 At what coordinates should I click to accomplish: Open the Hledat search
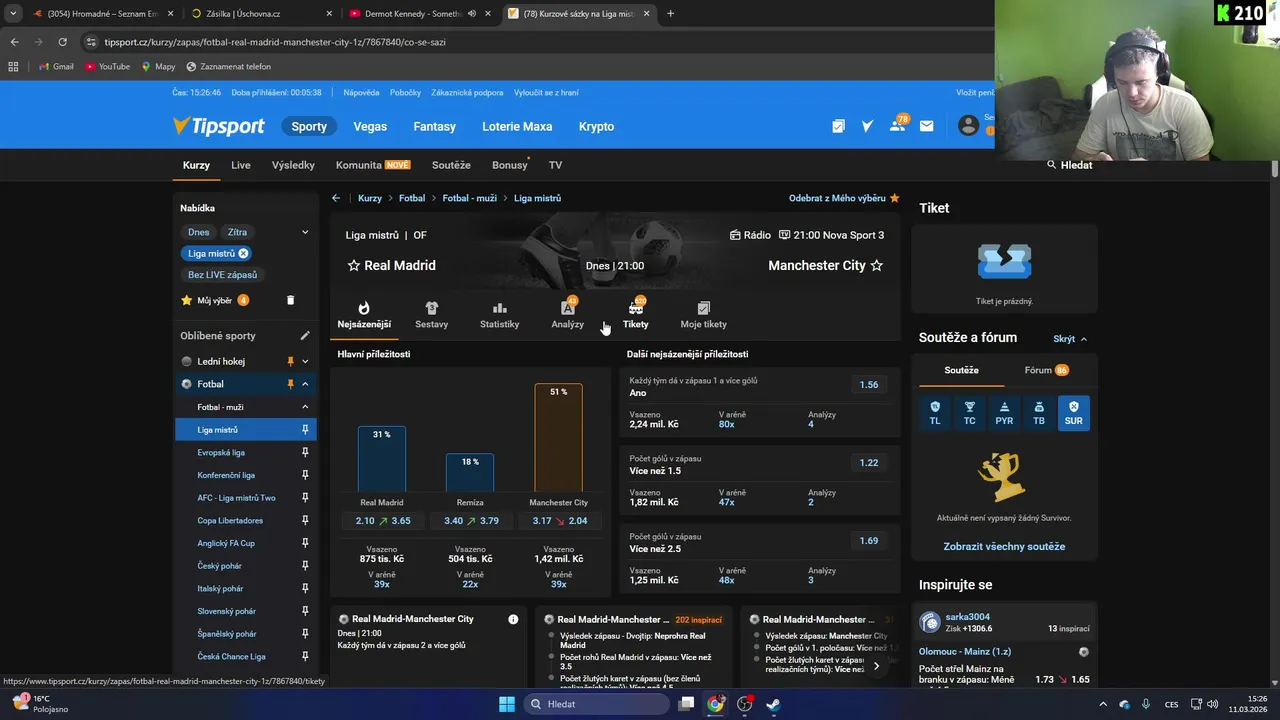click(1069, 165)
